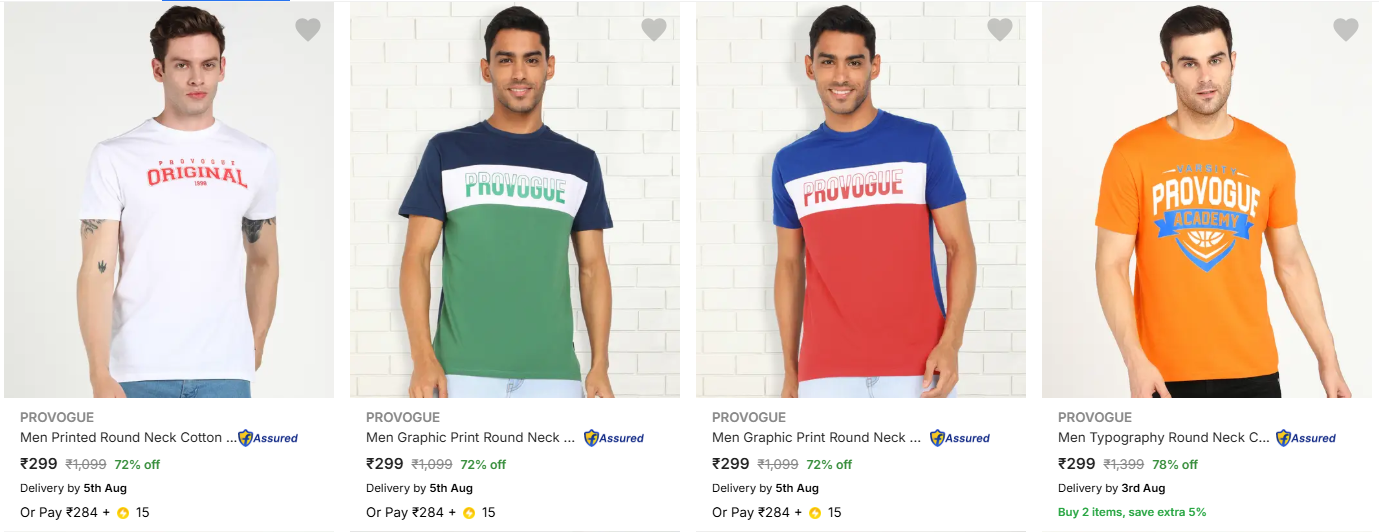Click Assured badge on green t-shirt listing
Image resolution: width=1379 pixels, height=532 pixels.
(614, 438)
